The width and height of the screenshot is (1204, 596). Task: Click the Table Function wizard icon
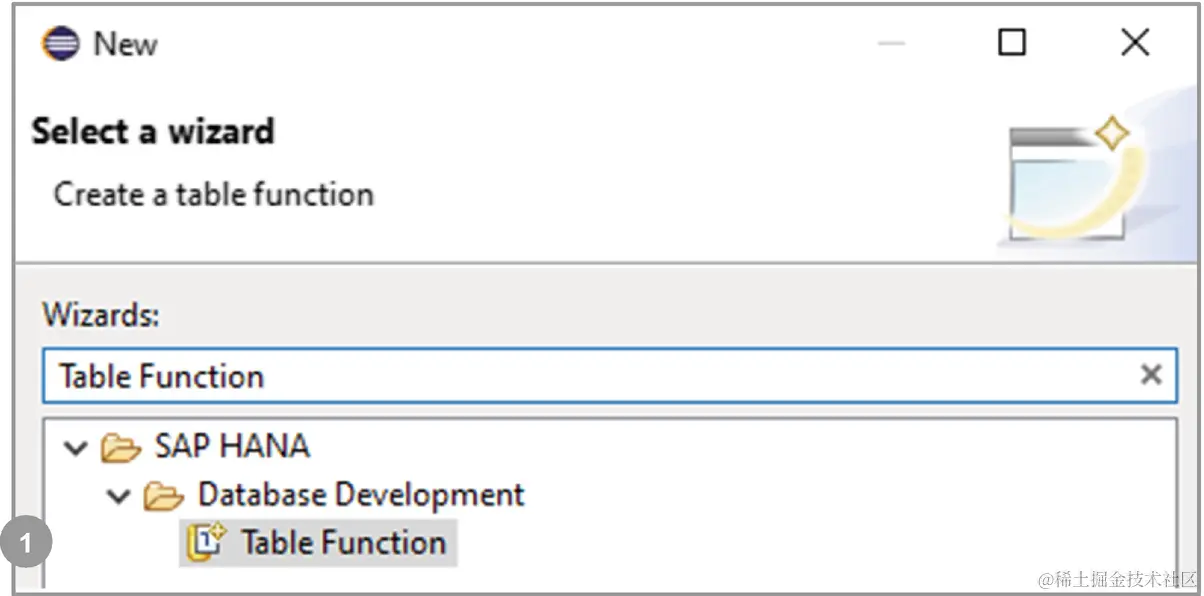(x=206, y=543)
